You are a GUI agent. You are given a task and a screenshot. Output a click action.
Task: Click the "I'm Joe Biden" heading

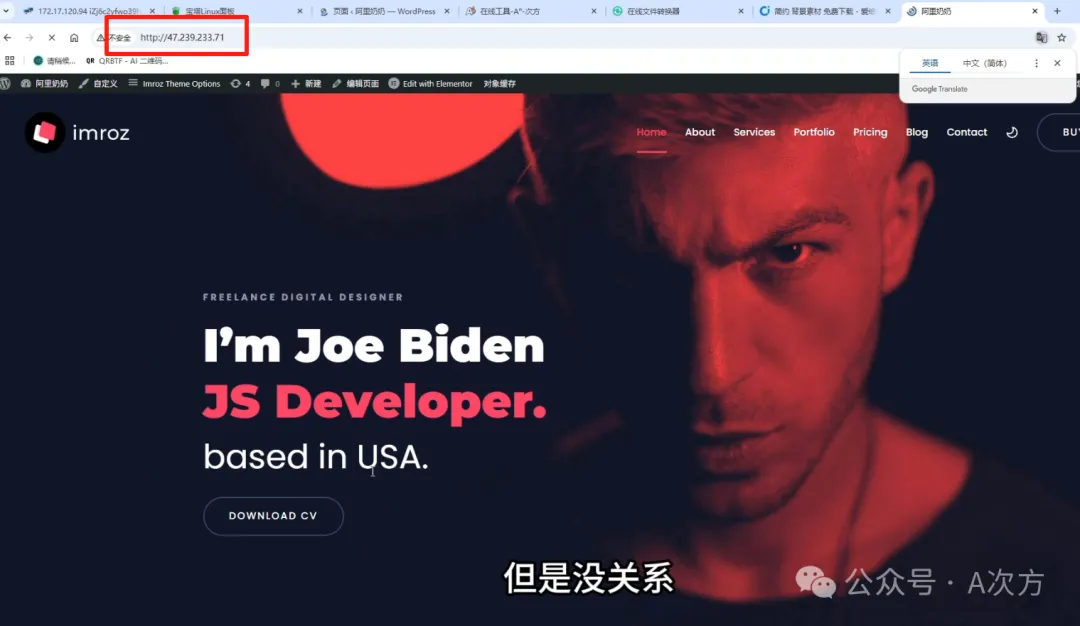[x=374, y=345]
